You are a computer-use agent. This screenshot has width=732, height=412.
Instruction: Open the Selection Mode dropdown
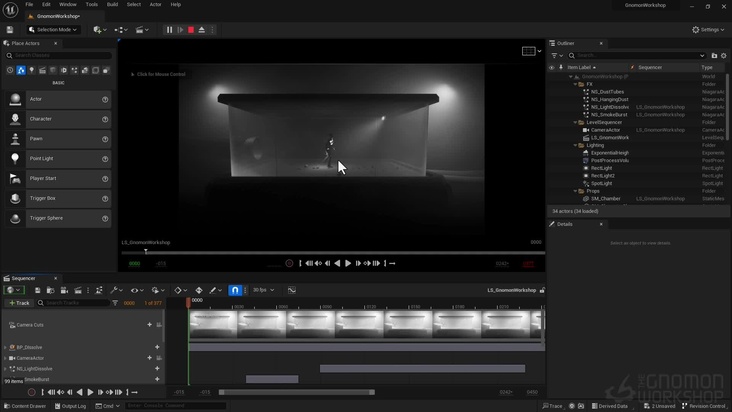(x=52, y=30)
